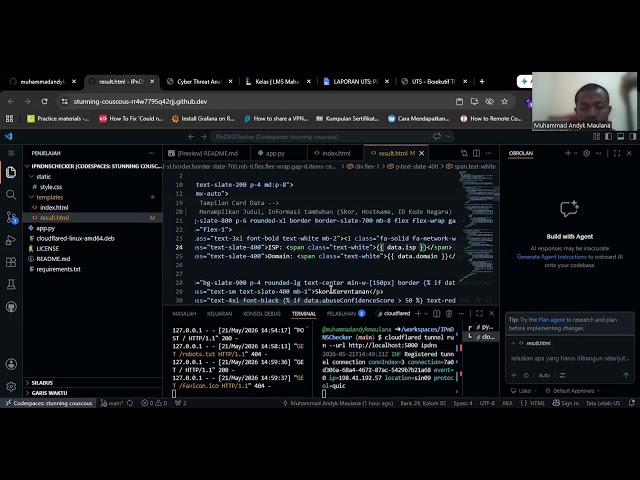Image resolution: width=640 pixels, height=480 pixels.
Task: Open Codespaces: stunning couscous remote indicator
Action: [x=49, y=403]
